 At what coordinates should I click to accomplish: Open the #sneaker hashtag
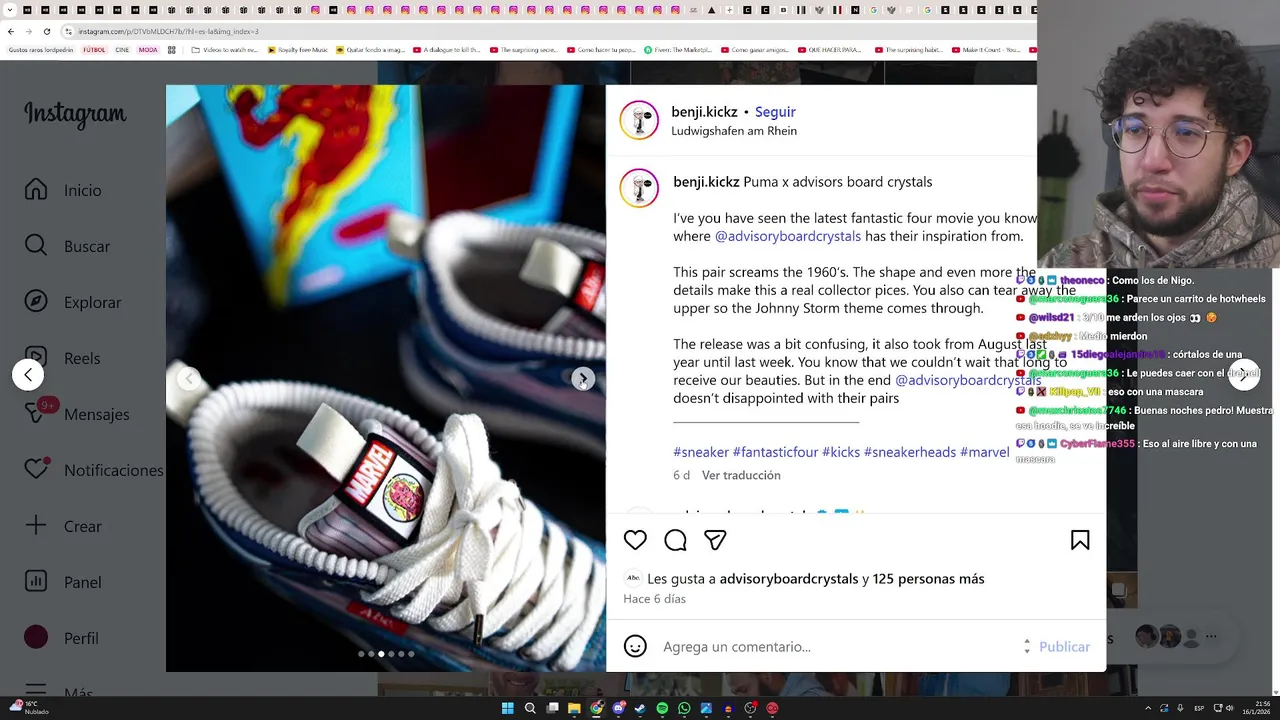pos(701,452)
